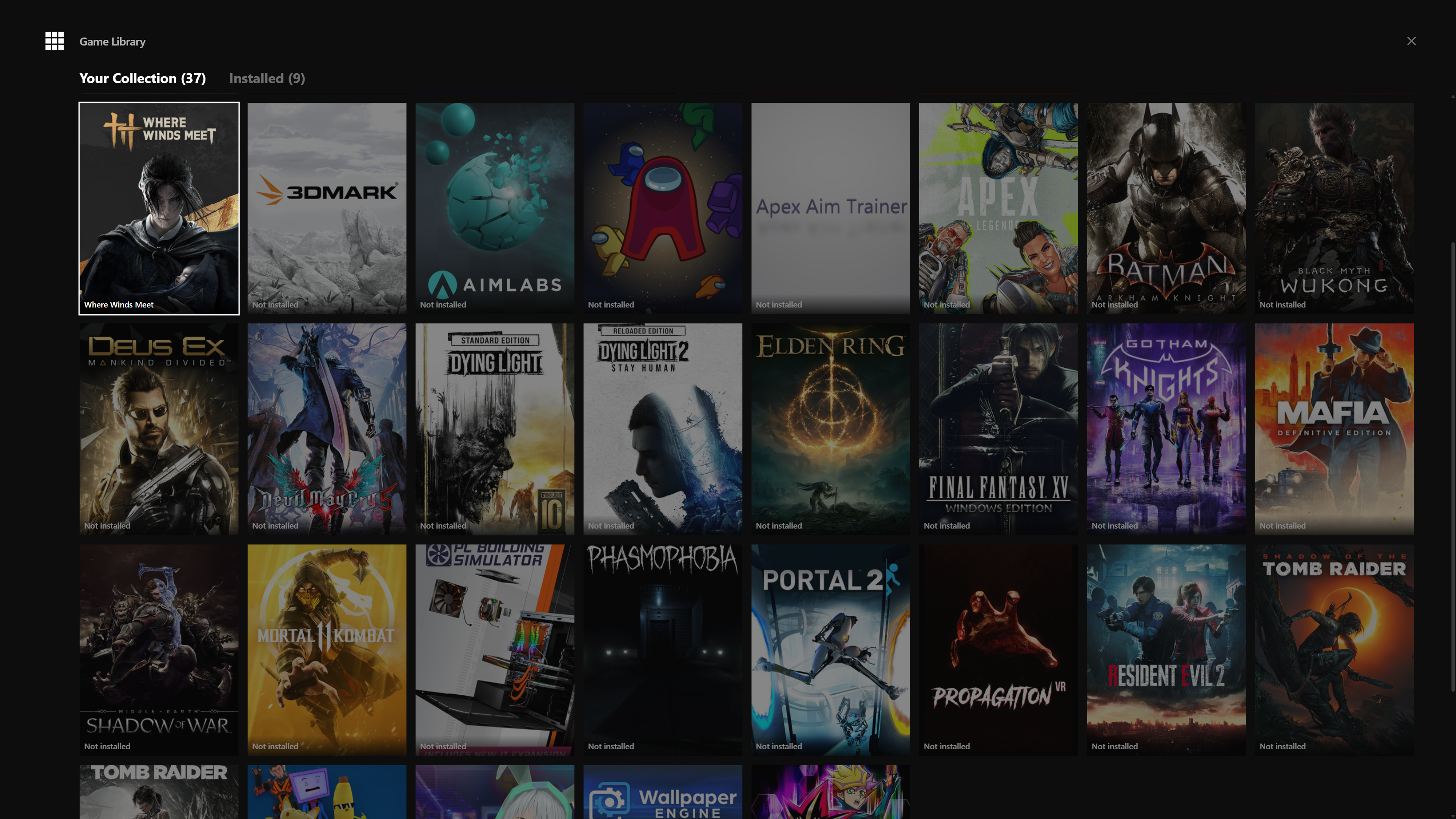Image resolution: width=1456 pixels, height=819 pixels.
Task: Select Dying Light Standard Edition tile
Action: point(494,429)
